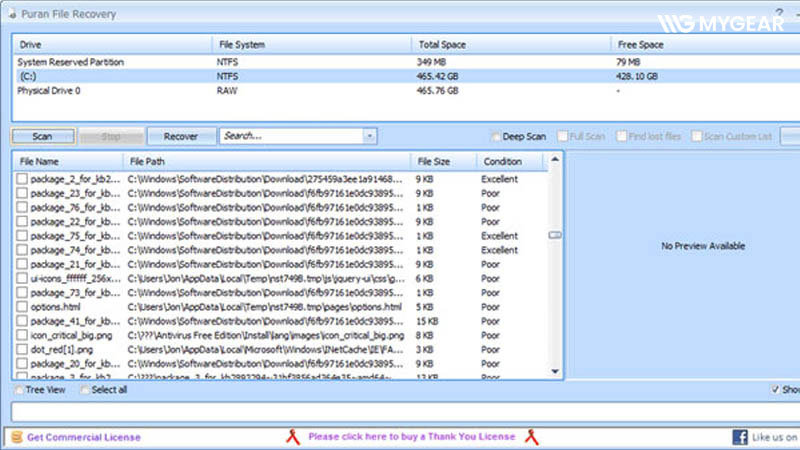Tick checkbox for options.html file
800x450 pixels.
pos(21,306)
